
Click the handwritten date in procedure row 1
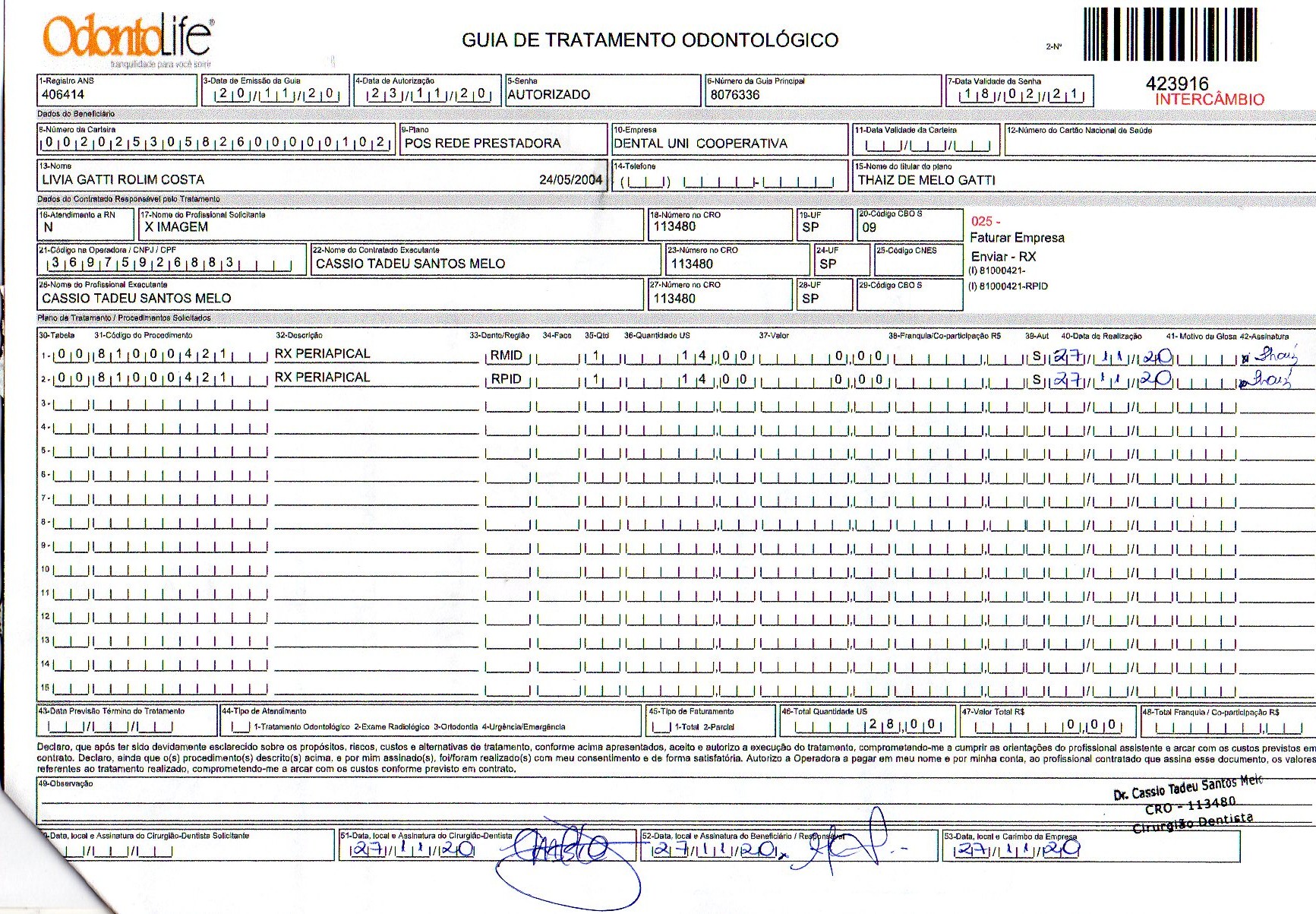[1113, 356]
